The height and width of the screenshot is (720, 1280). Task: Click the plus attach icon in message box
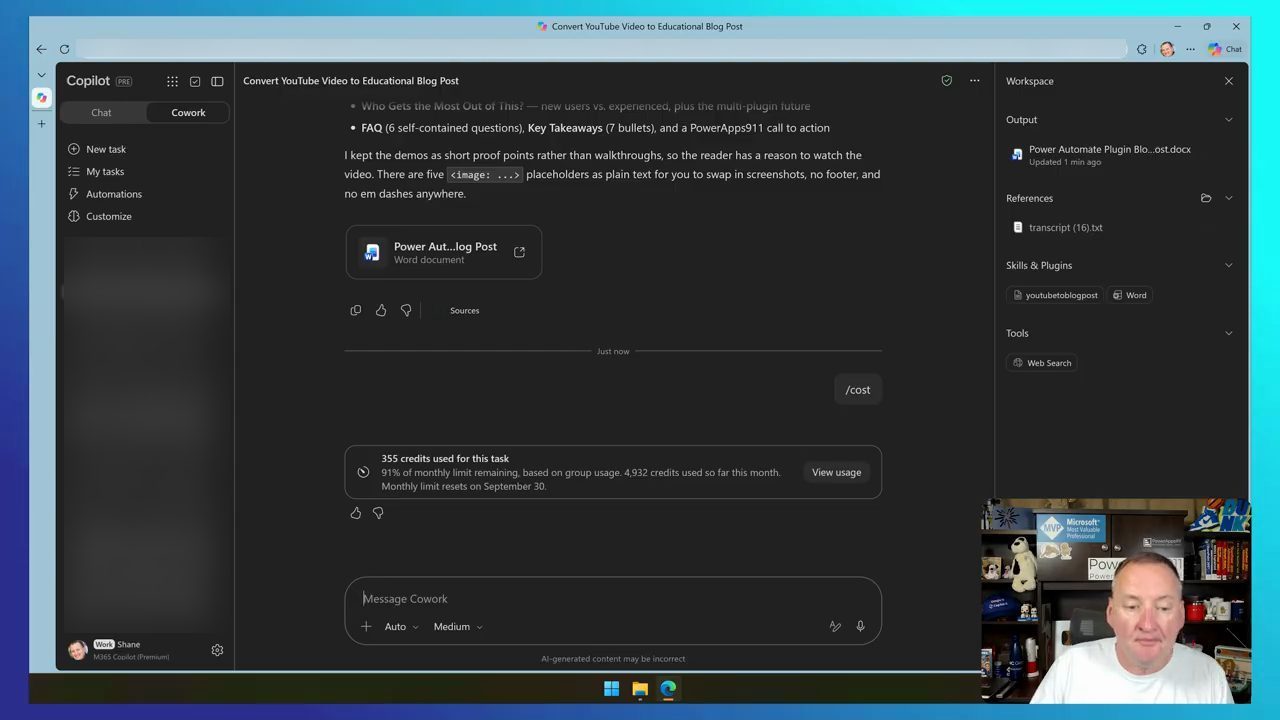[x=366, y=626]
